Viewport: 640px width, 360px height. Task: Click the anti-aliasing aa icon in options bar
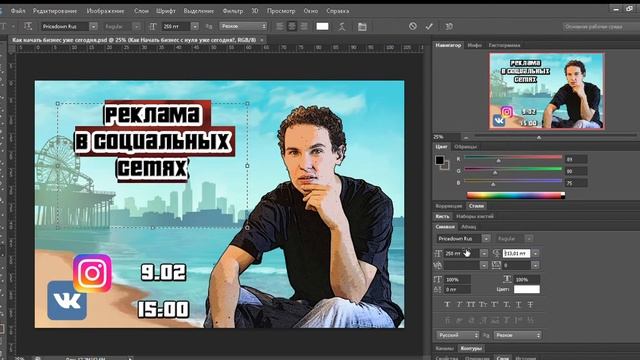[x=209, y=27]
